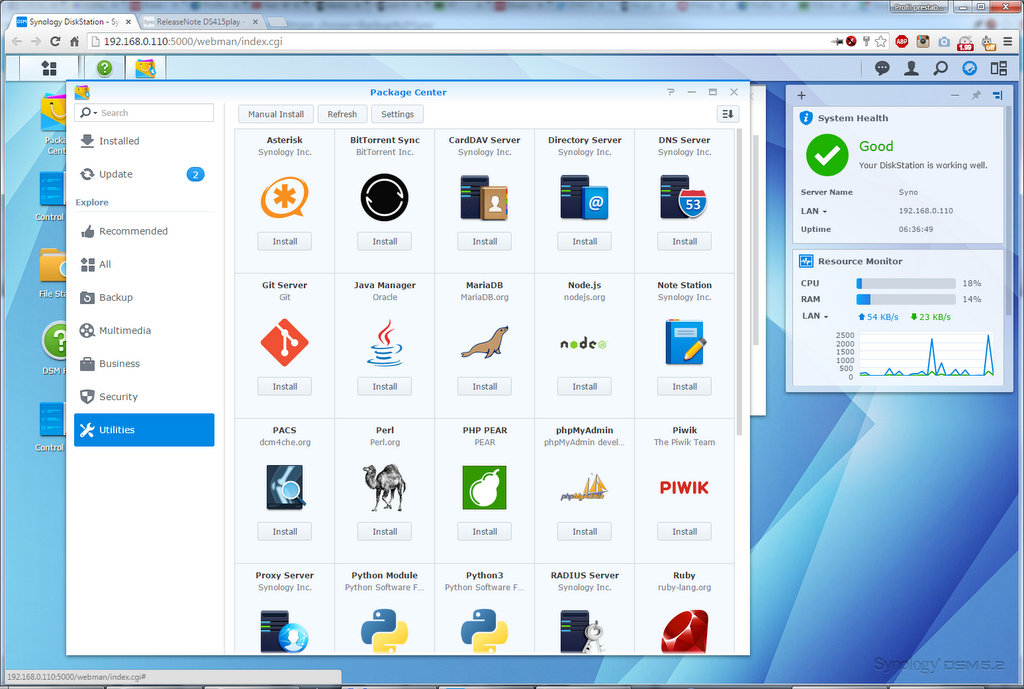Open the MariaDB seal icon
This screenshot has width=1024, height=689.
[485, 342]
